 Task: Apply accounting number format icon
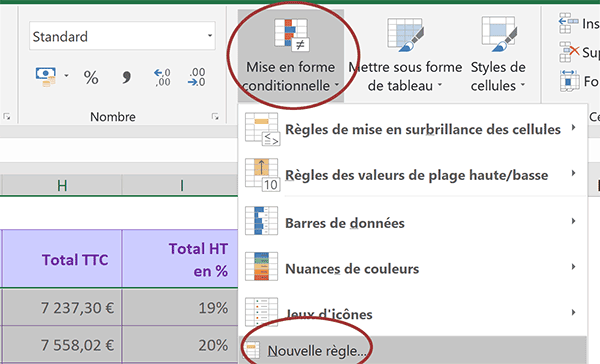(46, 77)
